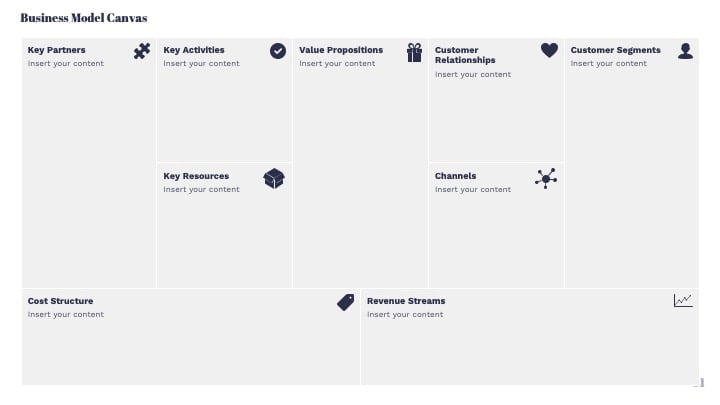Click placeholder text under Cost Structure
This screenshot has width=720, height=405.
(x=66, y=315)
